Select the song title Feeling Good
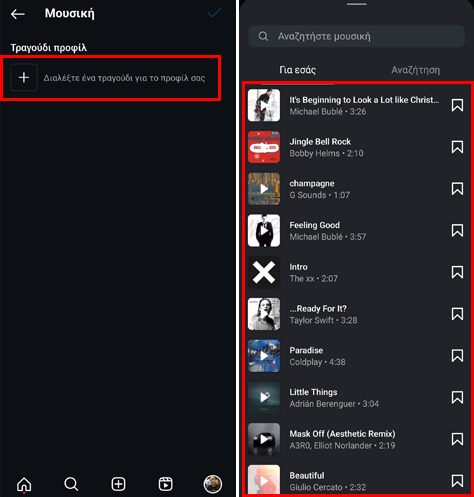 point(314,225)
